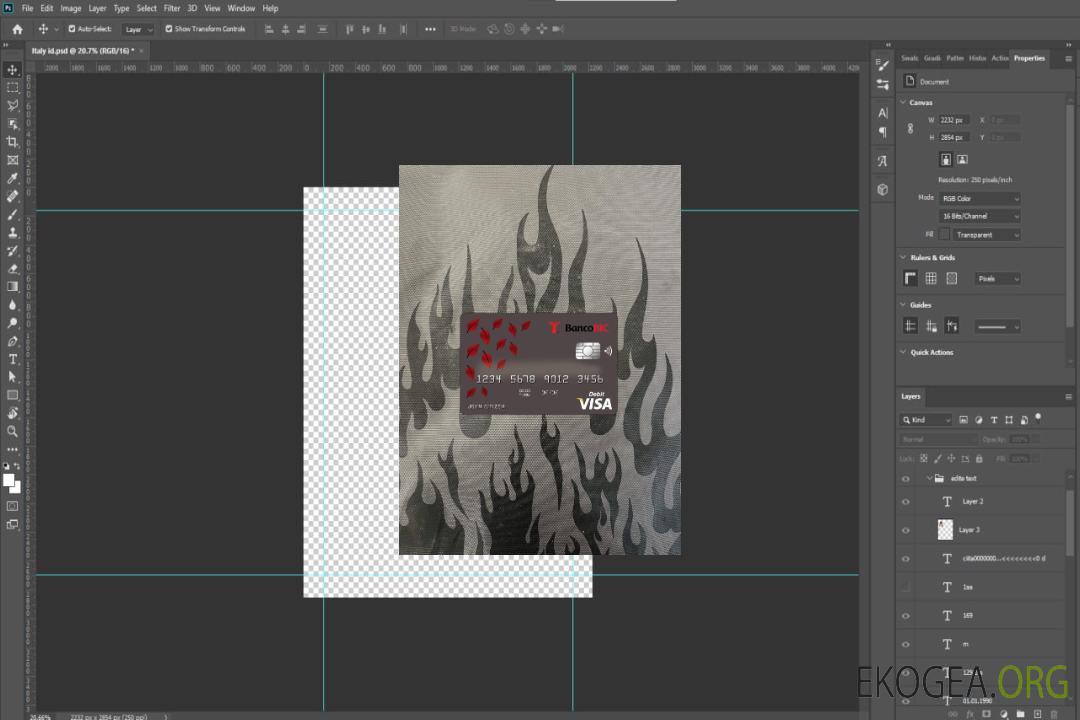
Task: Open the RGB Color mode dropdown
Action: 980,198
